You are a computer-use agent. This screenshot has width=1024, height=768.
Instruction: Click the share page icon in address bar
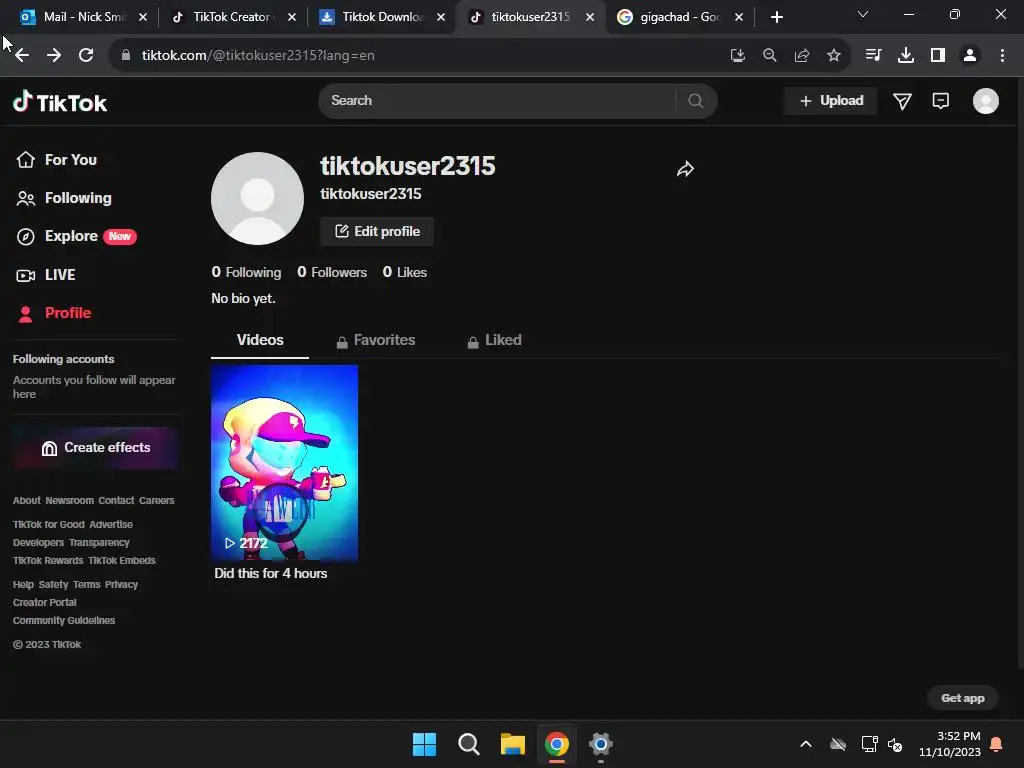[802, 56]
